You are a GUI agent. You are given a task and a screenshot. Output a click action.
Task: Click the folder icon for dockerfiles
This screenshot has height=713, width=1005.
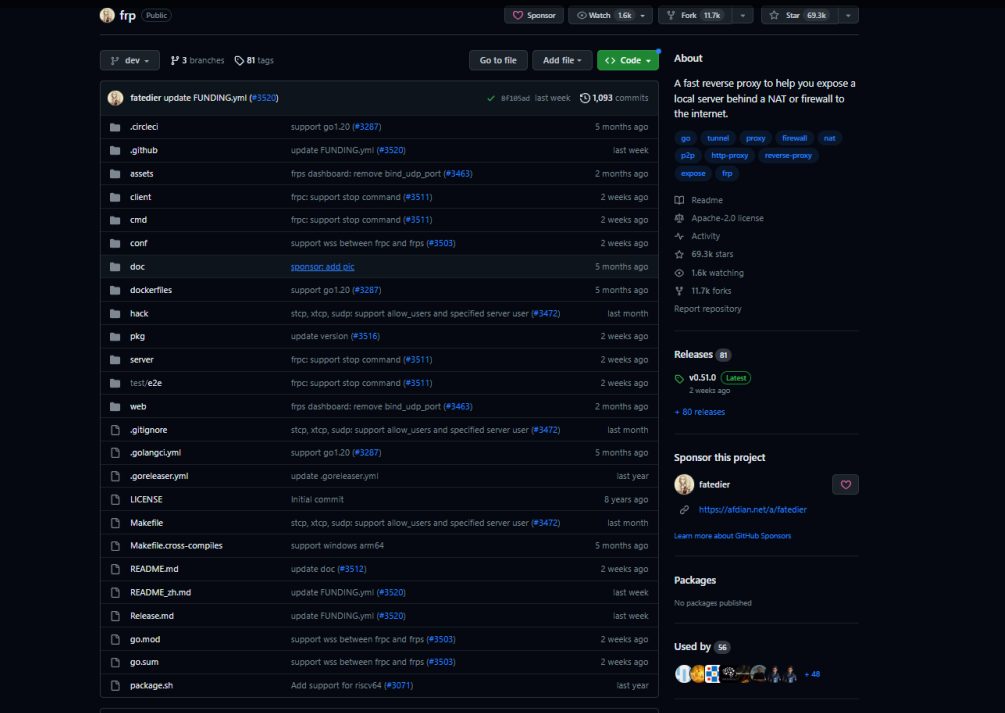(x=115, y=290)
